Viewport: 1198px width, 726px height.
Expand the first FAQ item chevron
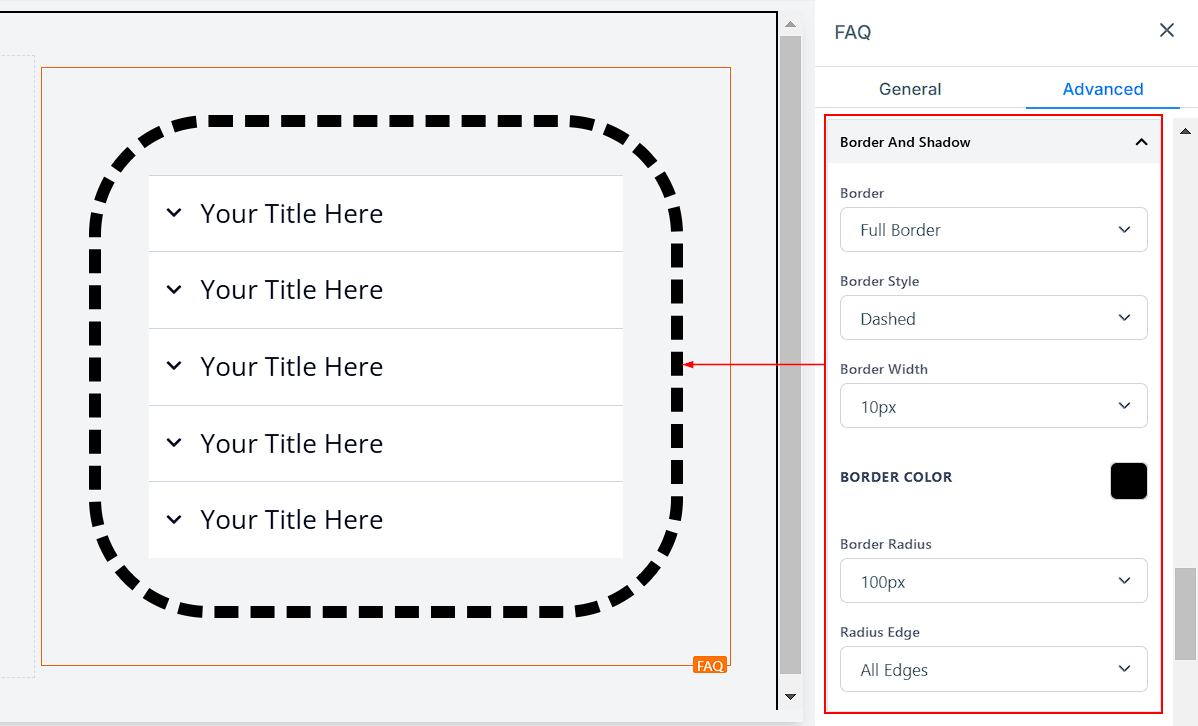tap(174, 213)
